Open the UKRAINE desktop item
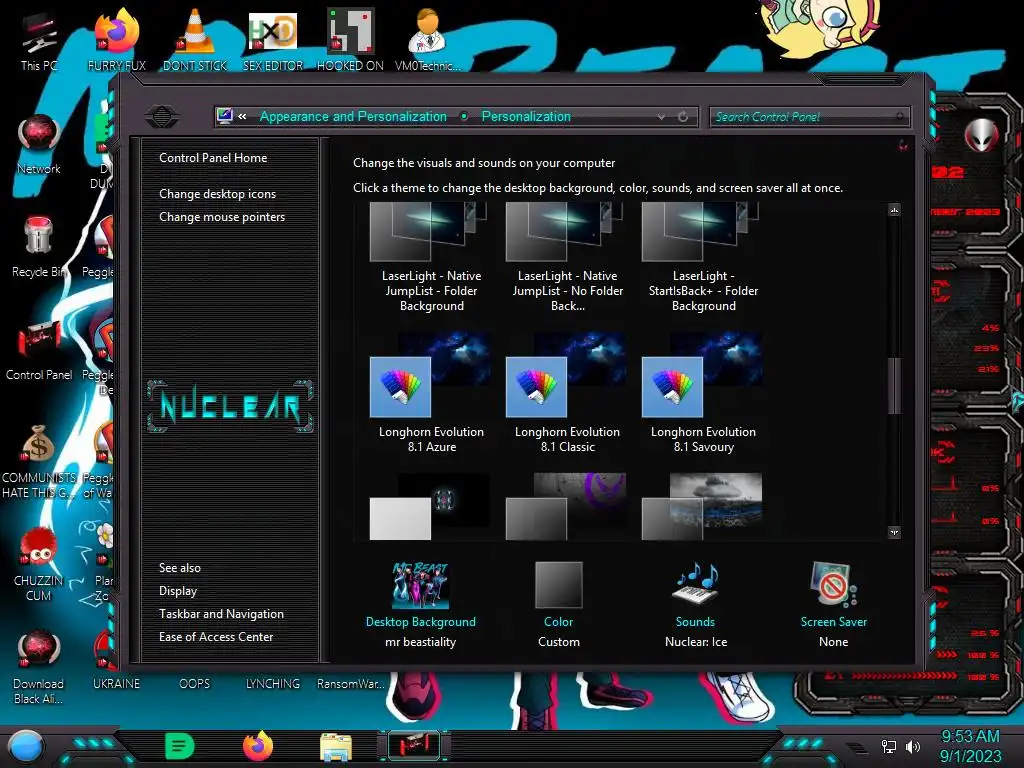 [116, 684]
